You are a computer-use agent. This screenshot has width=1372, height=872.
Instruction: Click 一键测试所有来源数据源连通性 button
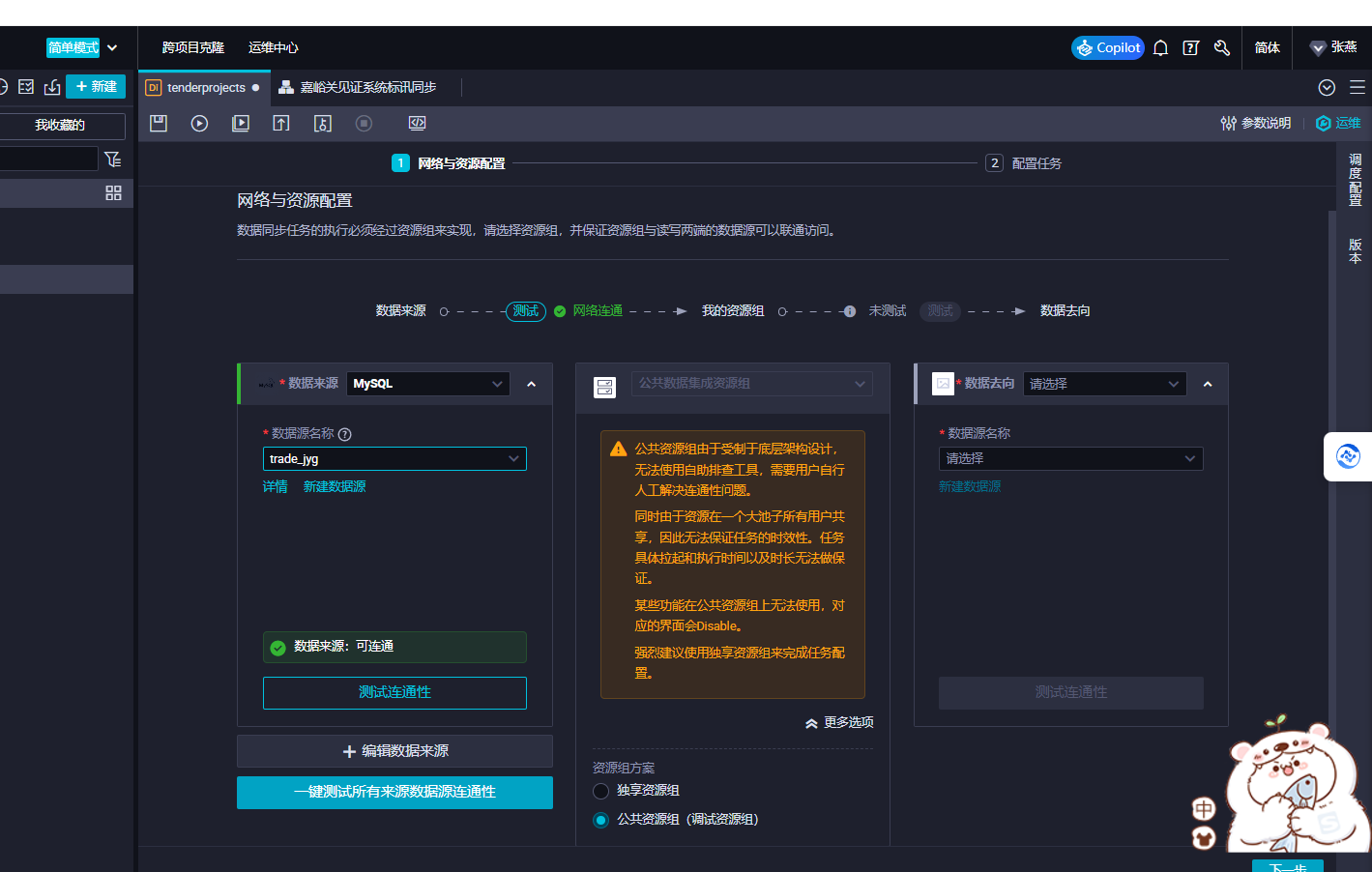(394, 792)
